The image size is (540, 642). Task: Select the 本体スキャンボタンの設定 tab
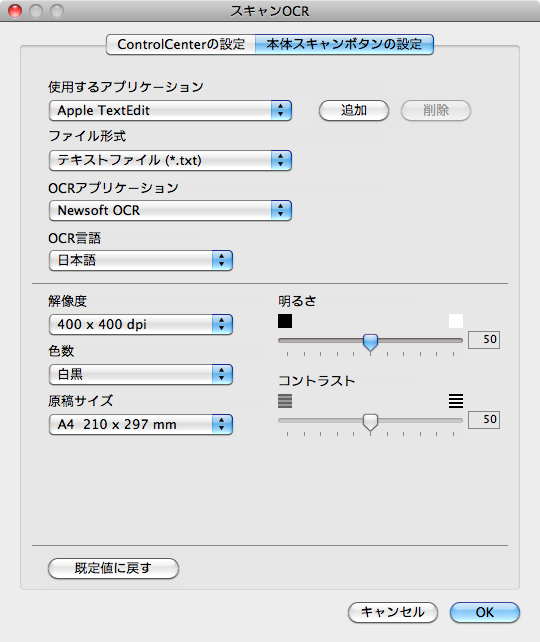[344, 44]
